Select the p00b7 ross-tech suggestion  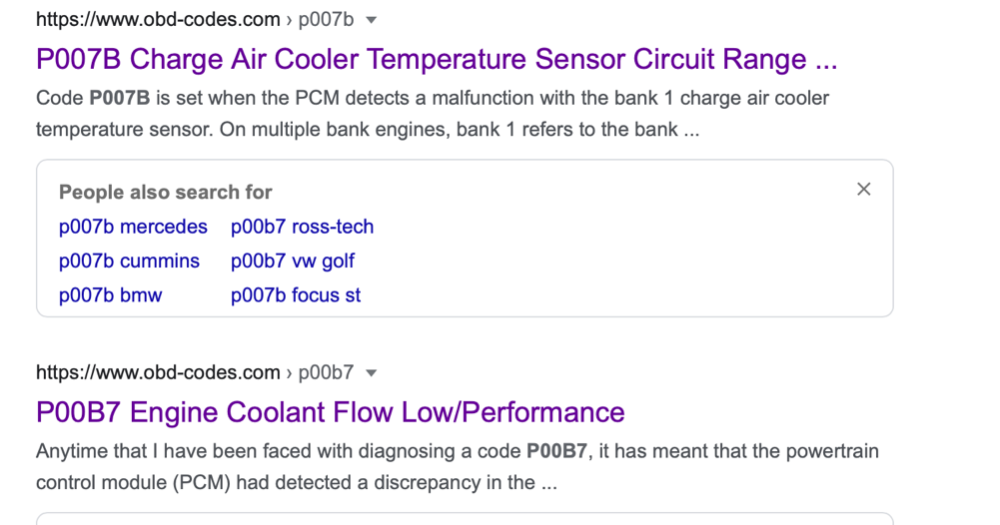(302, 227)
